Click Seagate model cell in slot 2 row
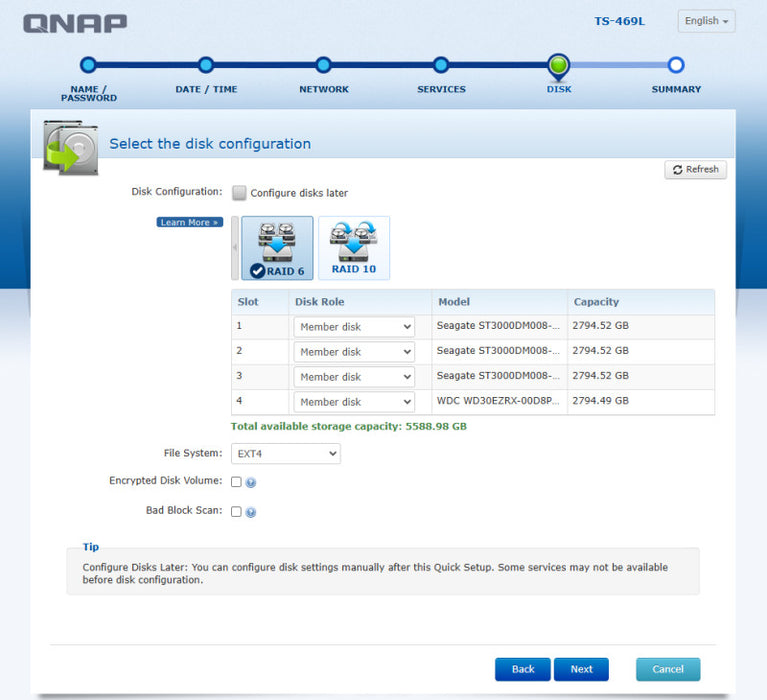767x700 pixels. [x=498, y=351]
